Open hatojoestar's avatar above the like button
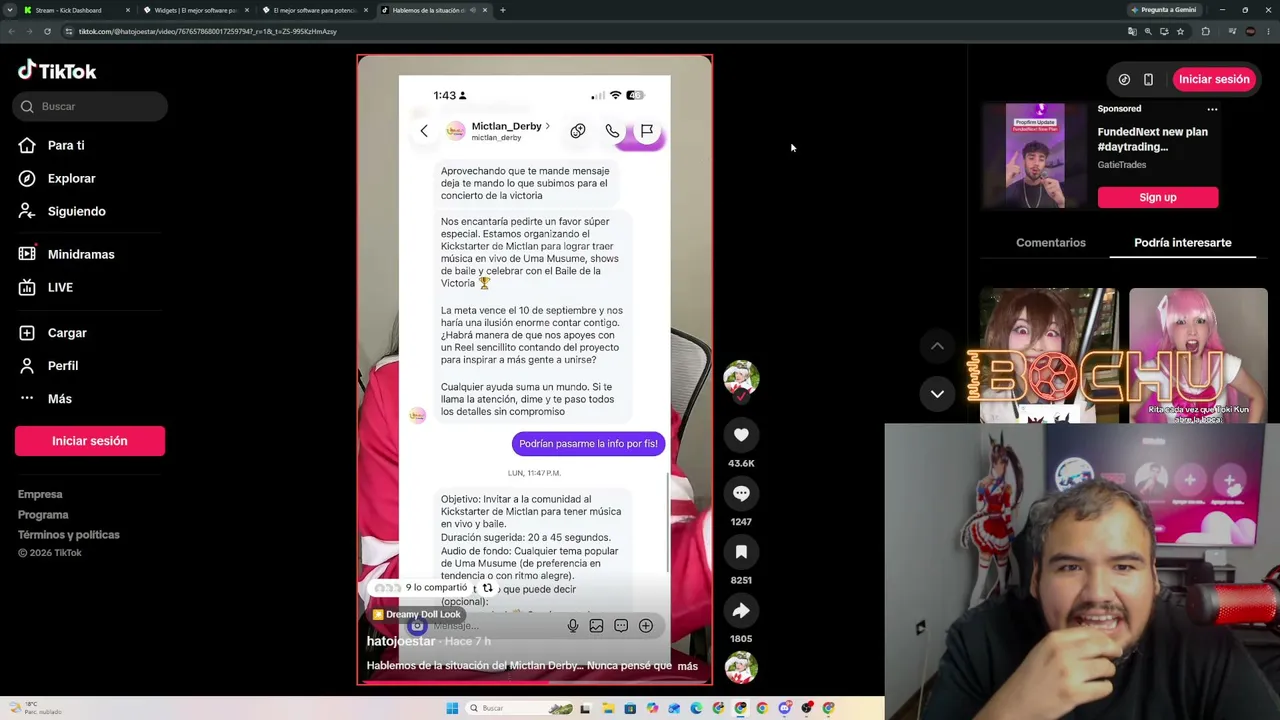This screenshot has width=1280, height=720. pos(741,378)
